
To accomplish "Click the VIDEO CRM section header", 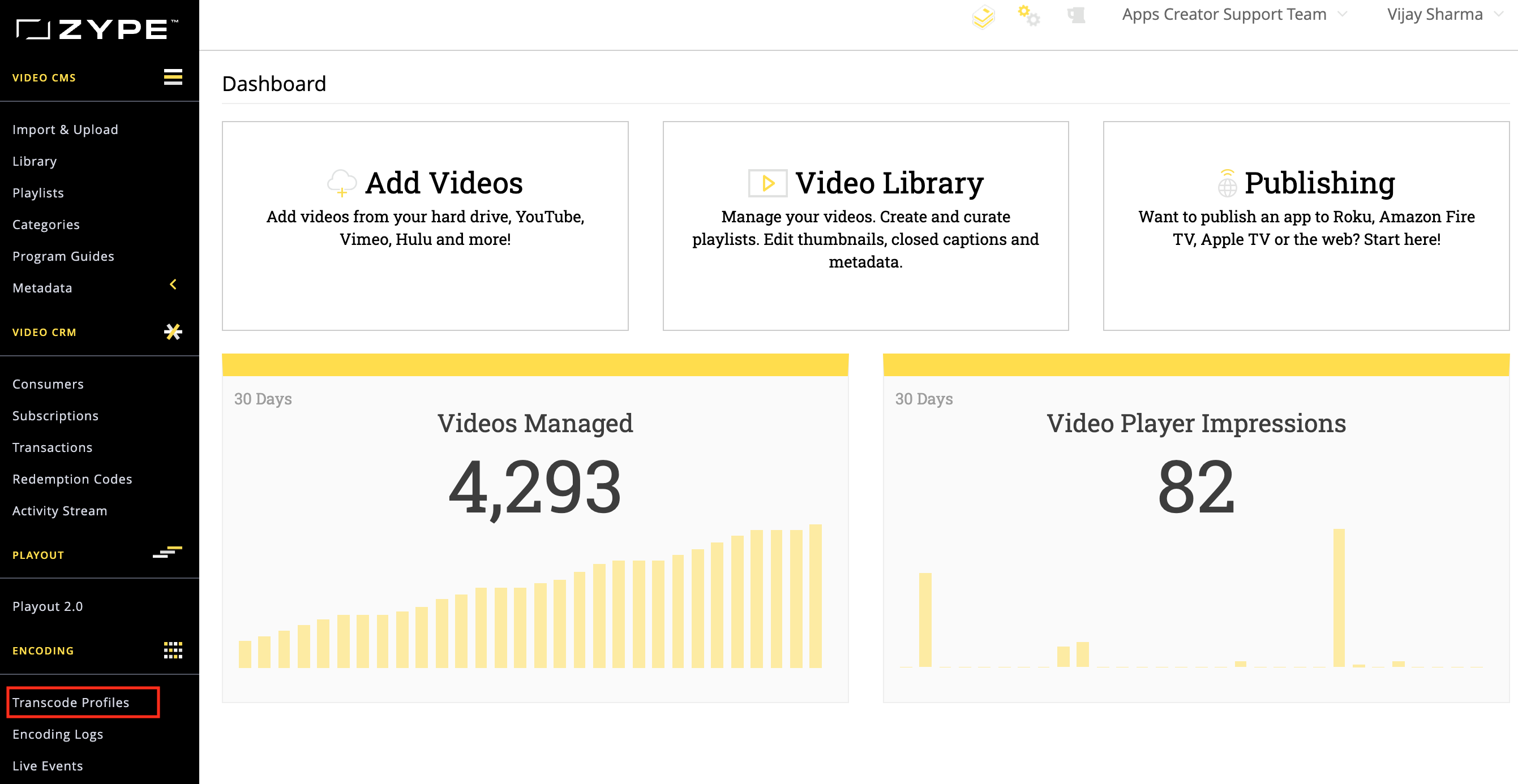I will click(x=44, y=332).
